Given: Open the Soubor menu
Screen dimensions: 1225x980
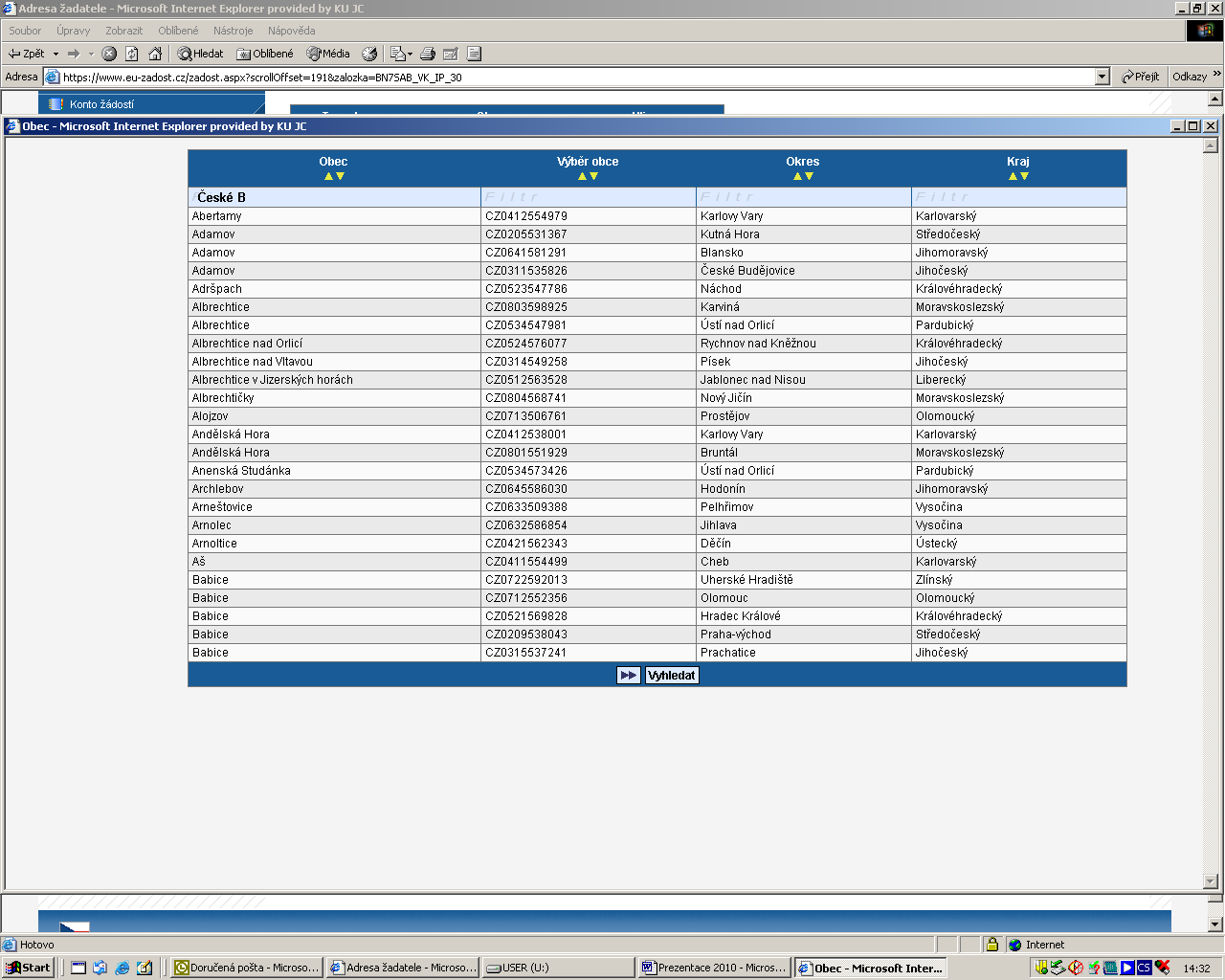Looking at the screenshot, I should (25, 31).
